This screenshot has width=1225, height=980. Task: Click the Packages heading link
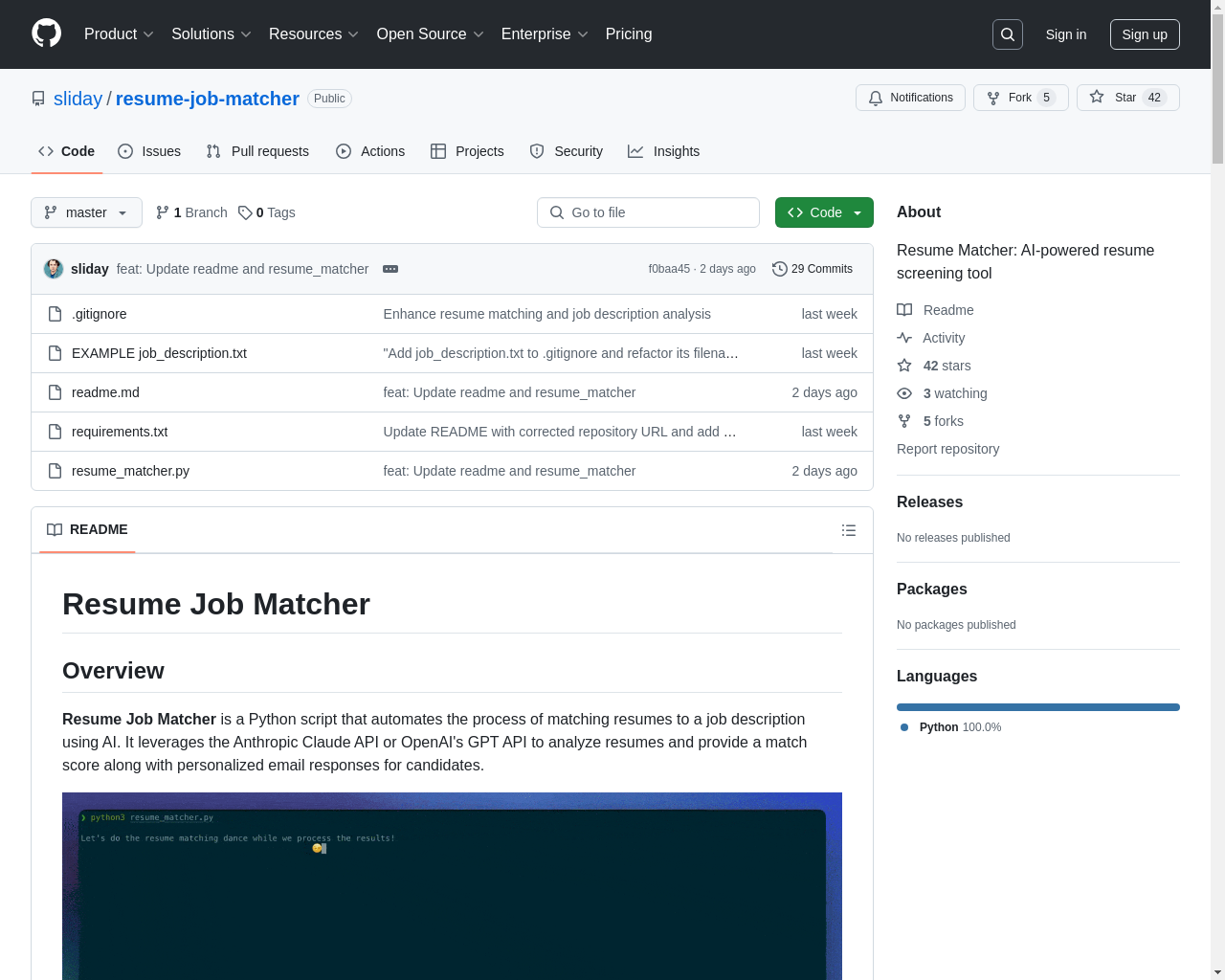932,590
